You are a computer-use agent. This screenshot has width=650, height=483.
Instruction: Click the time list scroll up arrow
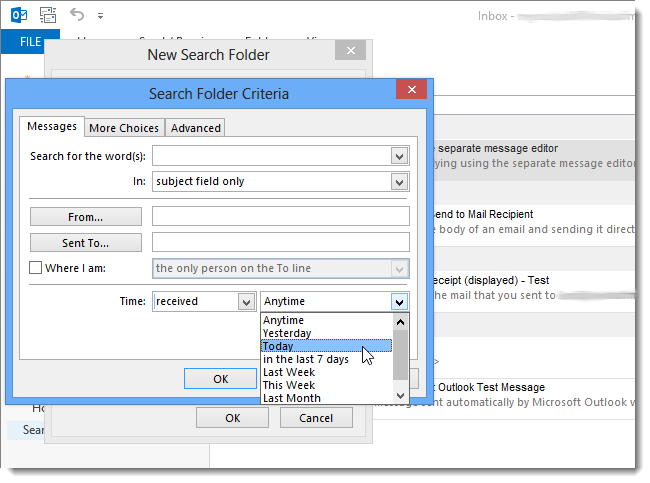[400, 322]
